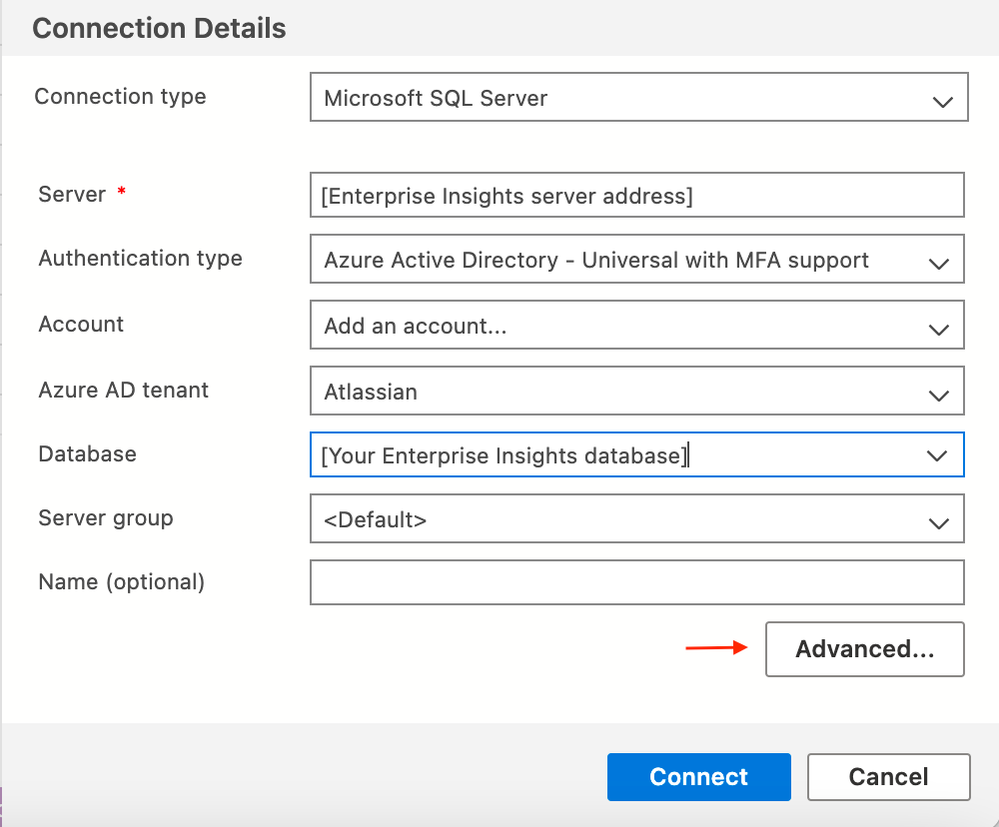The width and height of the screenshot is (999, 827).
Task: Click the Name (optional) input box
Action: pyautogui.click(x=636, y=582)
